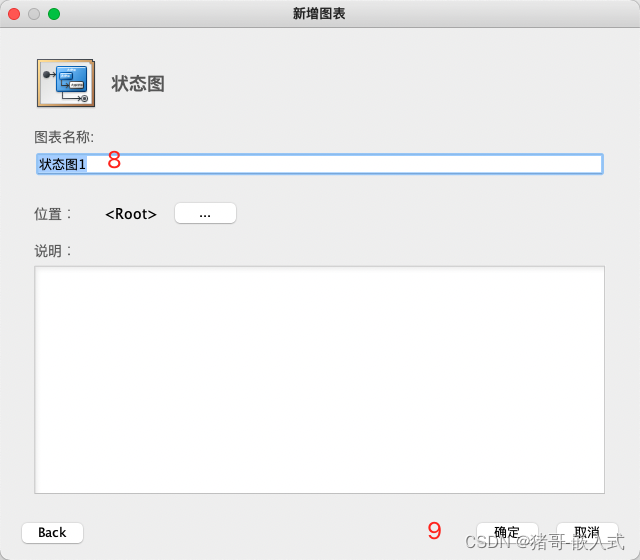Open the location browse '...' button
640x560 pixels.
205,213
